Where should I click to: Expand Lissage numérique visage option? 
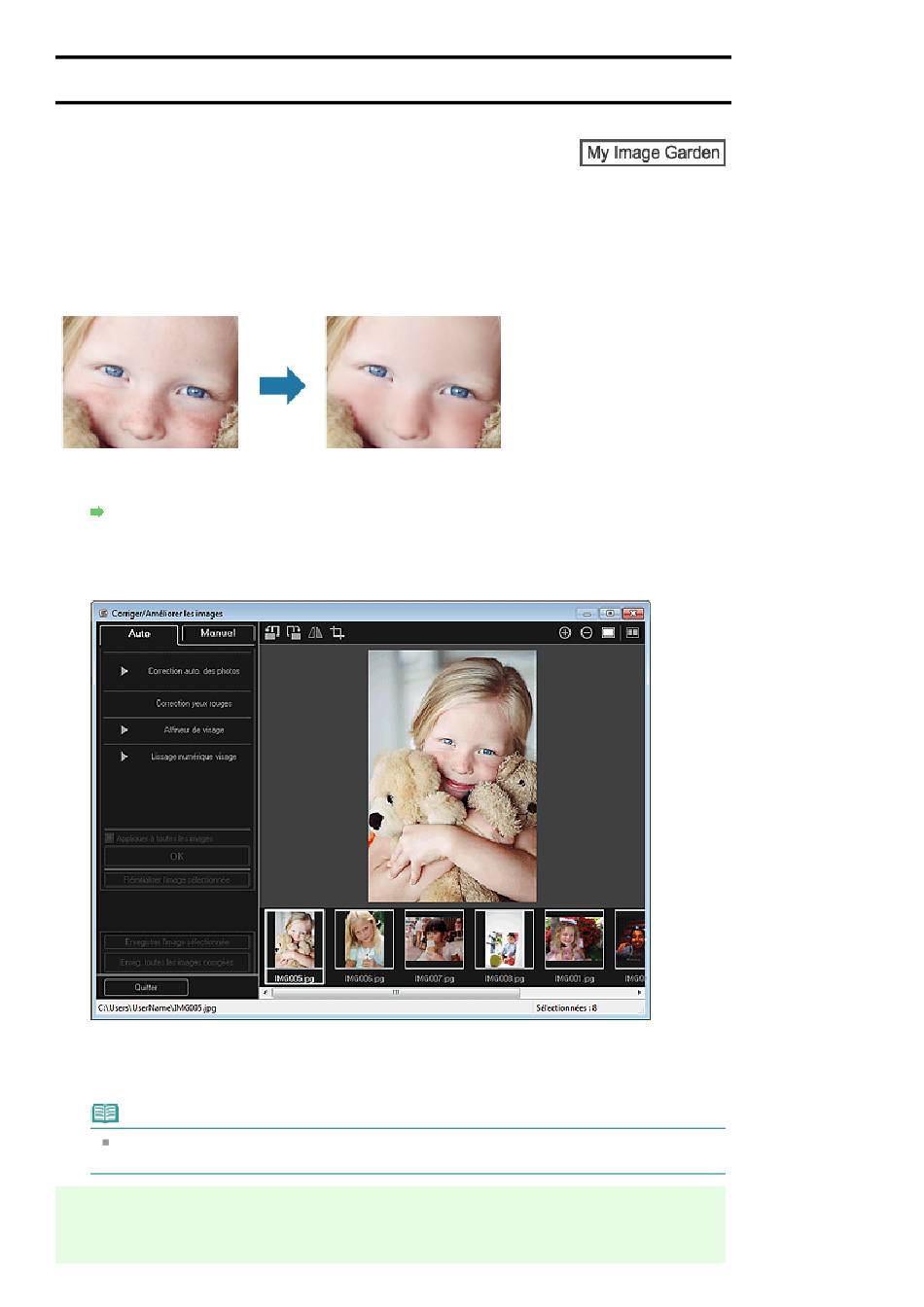[124, 757]
